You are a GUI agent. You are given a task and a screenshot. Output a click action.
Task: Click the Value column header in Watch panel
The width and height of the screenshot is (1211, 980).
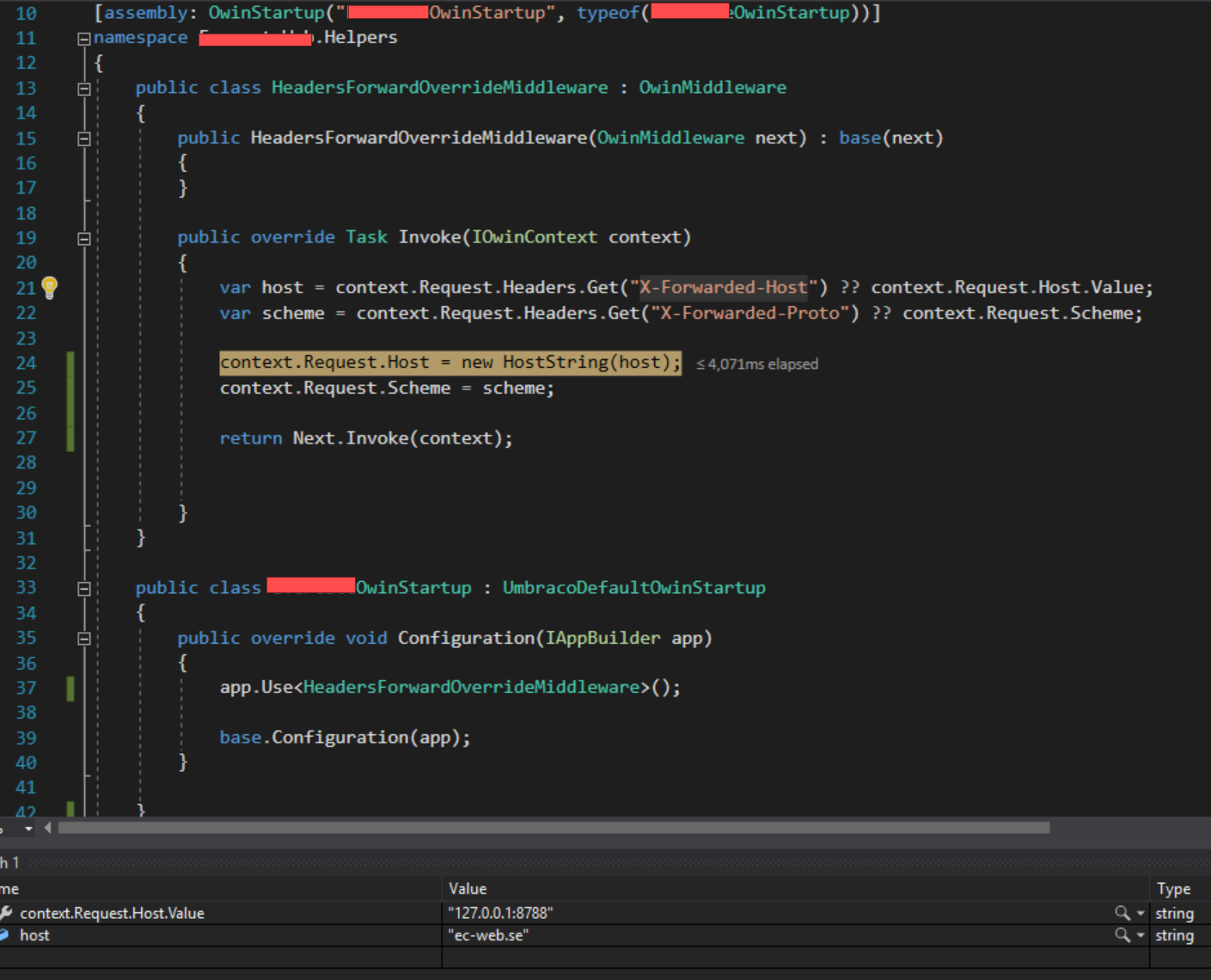796,889
